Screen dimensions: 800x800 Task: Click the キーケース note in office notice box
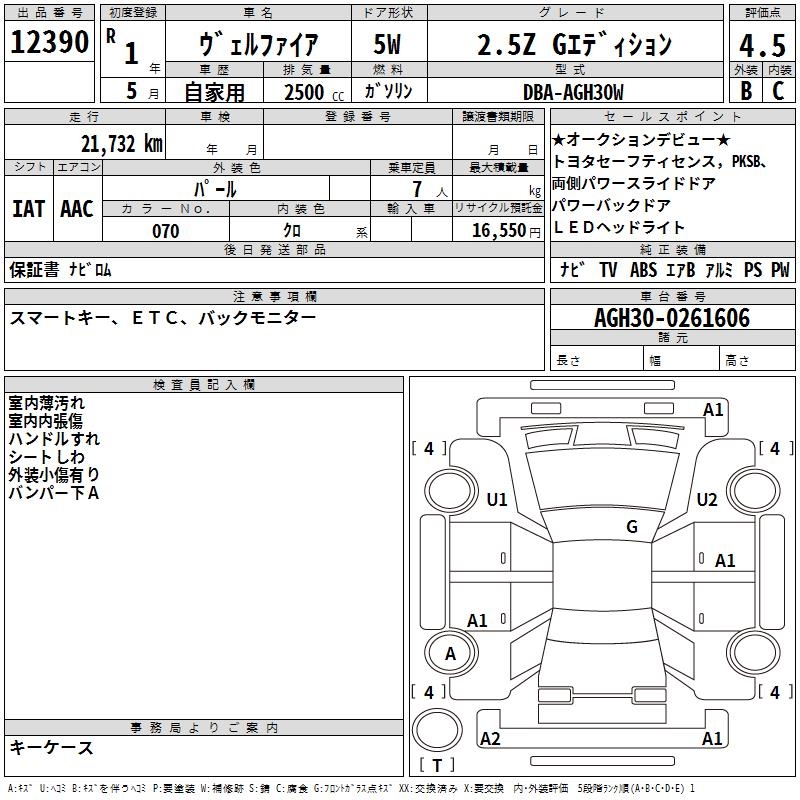pyautogui.click(x=52, y=748)
